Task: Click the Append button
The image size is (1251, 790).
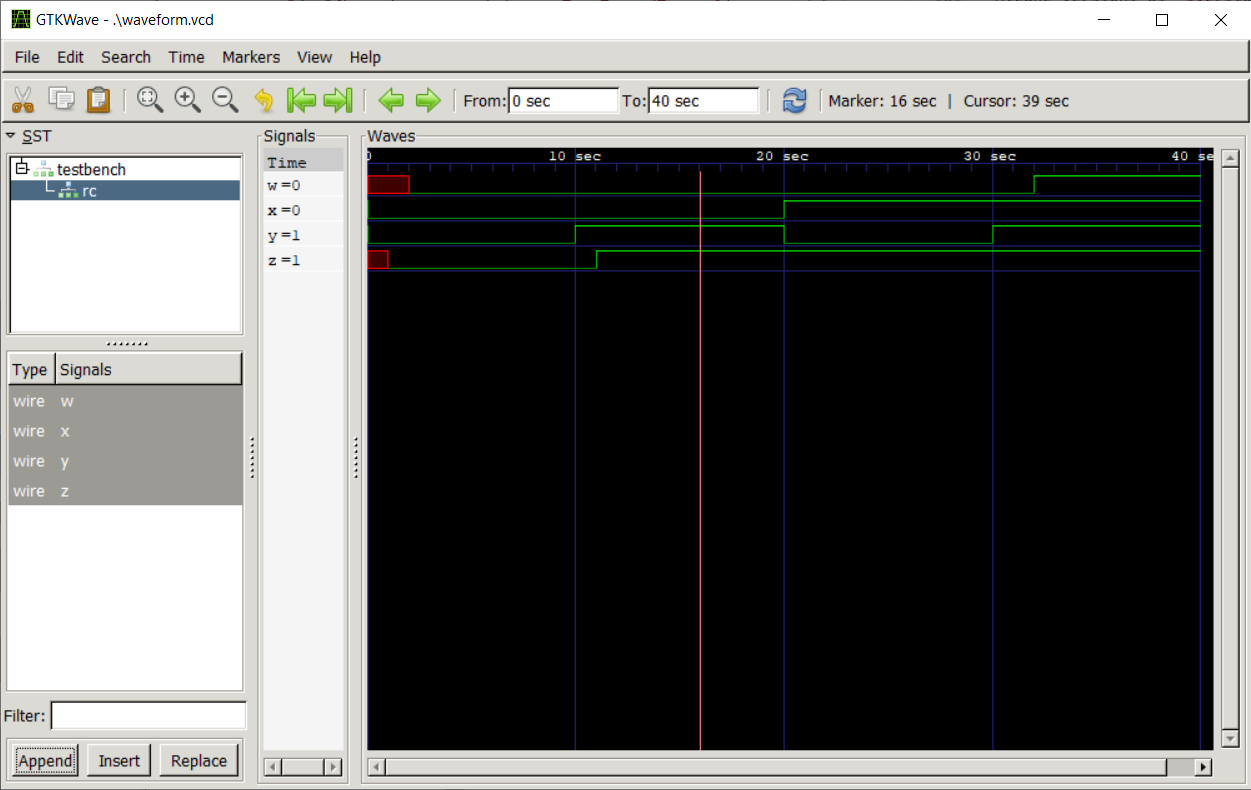Action: tap(45, 761)
